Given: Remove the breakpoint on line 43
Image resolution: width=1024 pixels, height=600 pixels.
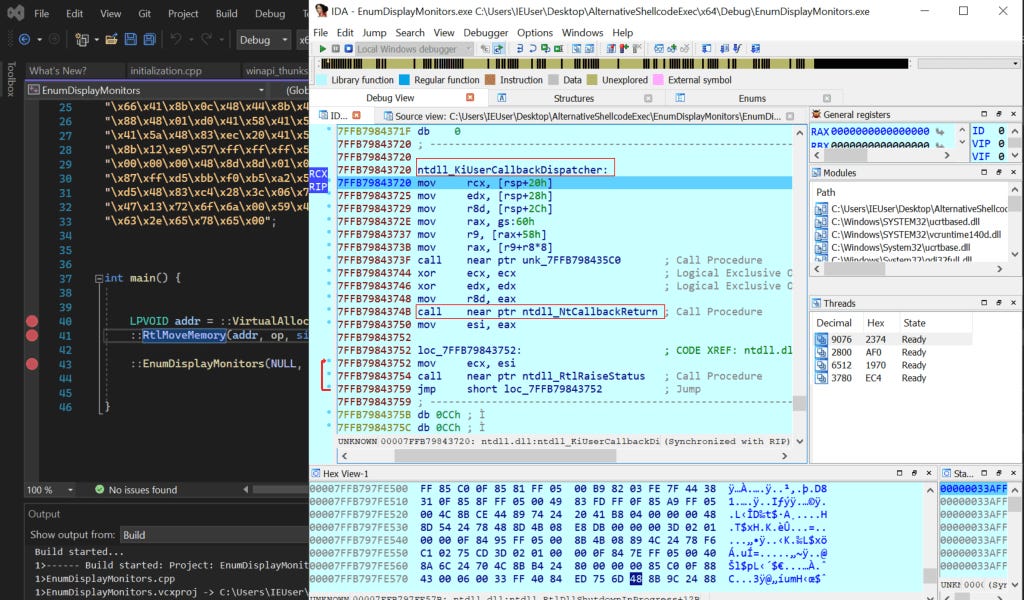Looking at the screenshot, I should point(32,364).
